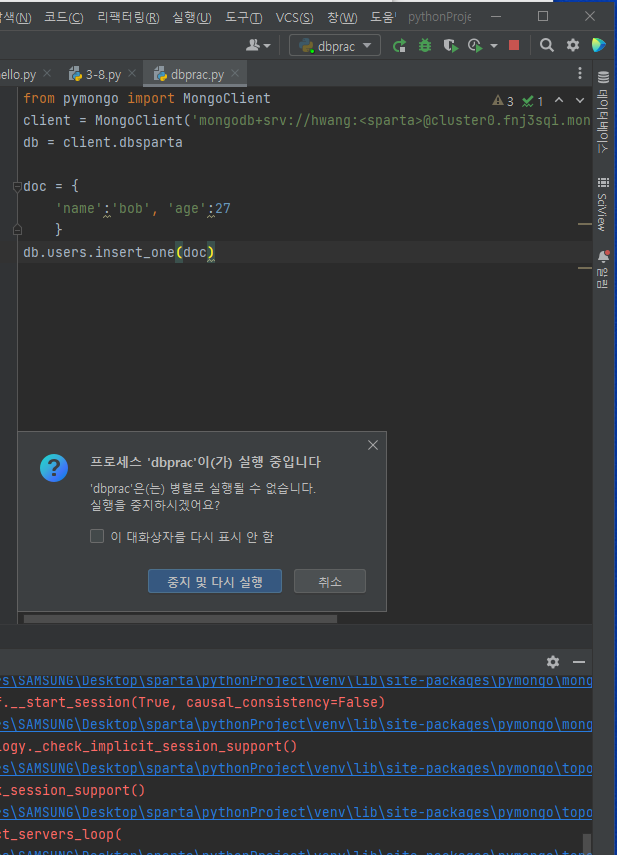Image resolution: width=617 pixels, height=855 pixels.
Task: Click the console vertical scrollbar thumb
Action: coord(587,844)
